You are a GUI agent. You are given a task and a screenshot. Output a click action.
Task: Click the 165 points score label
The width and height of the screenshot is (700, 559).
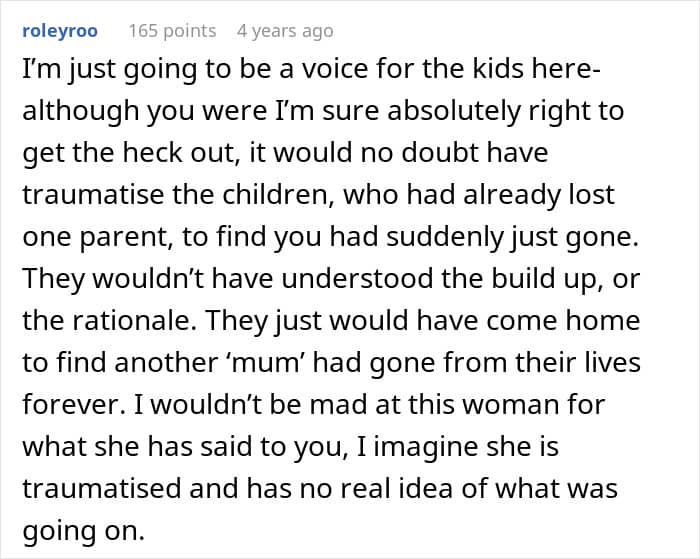[172, 31]
